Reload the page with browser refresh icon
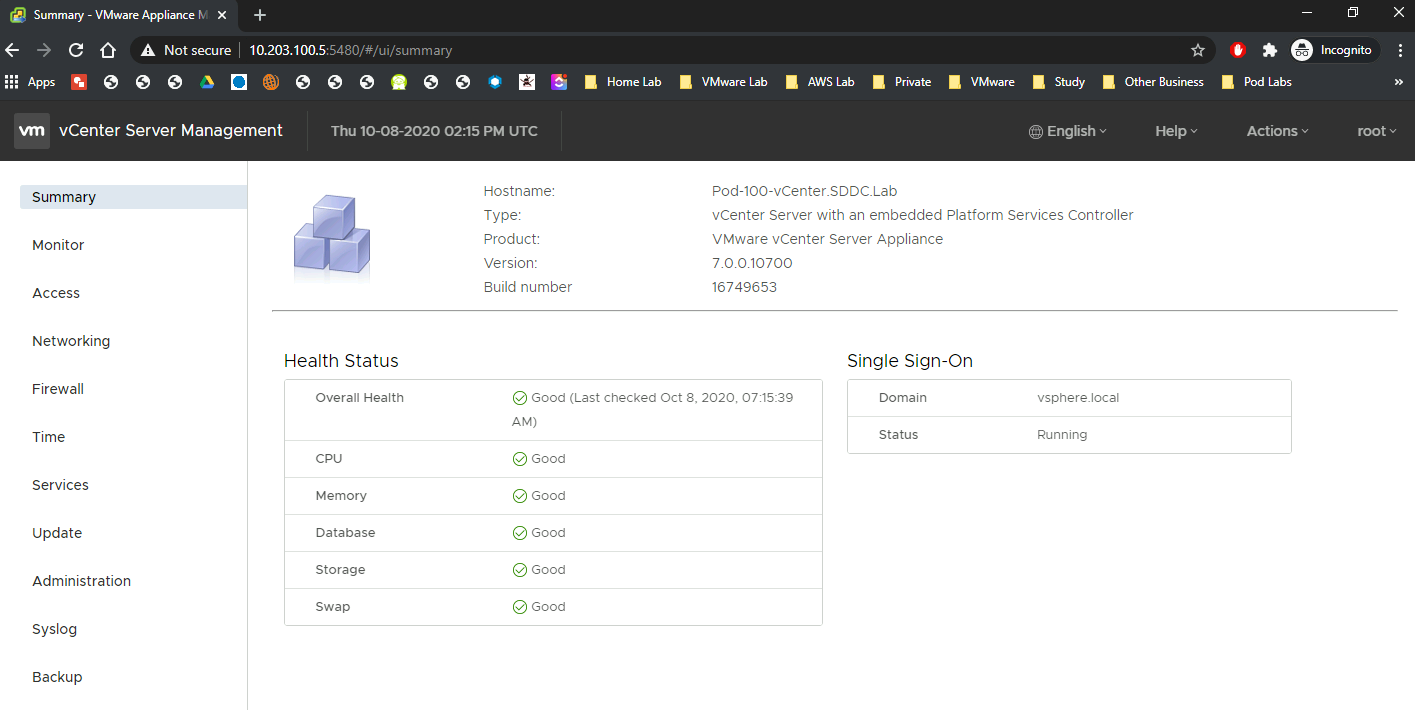 pos(76,50)
